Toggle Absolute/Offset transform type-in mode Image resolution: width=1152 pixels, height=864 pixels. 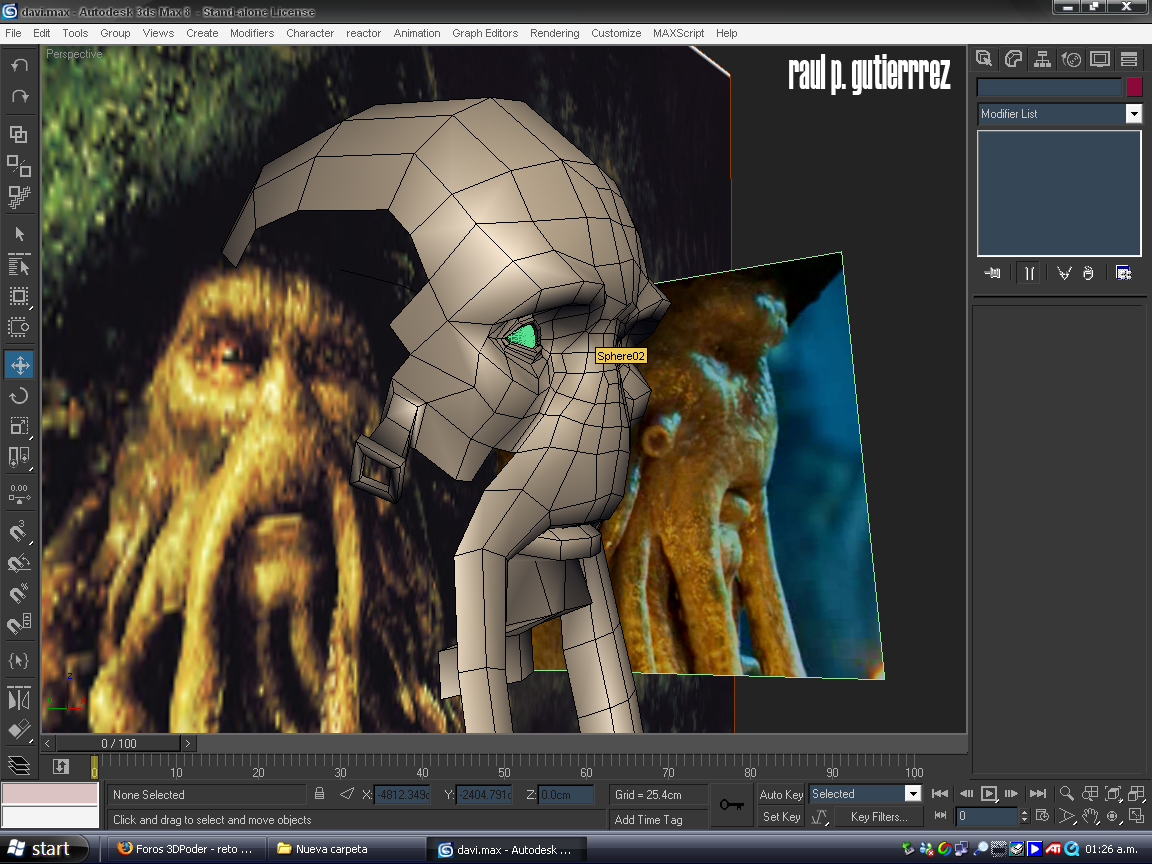click(347, 794)
